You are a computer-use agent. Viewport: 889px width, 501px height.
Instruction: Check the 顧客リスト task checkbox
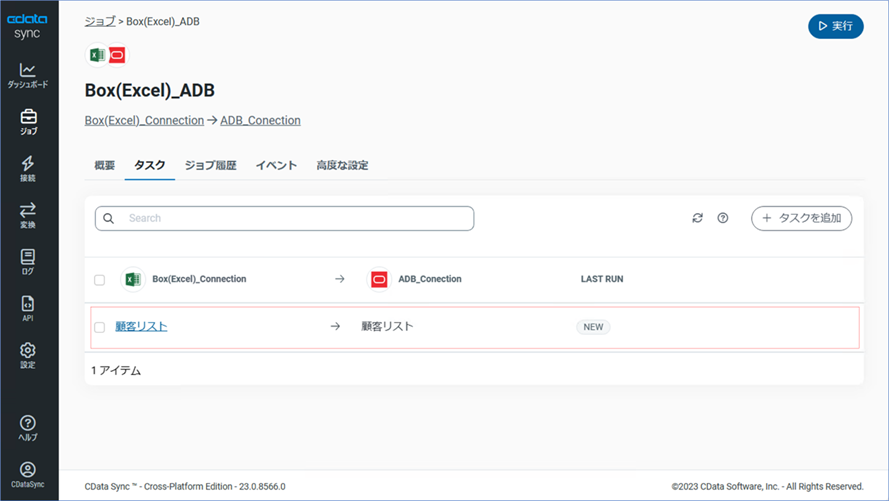coord(99,328)
